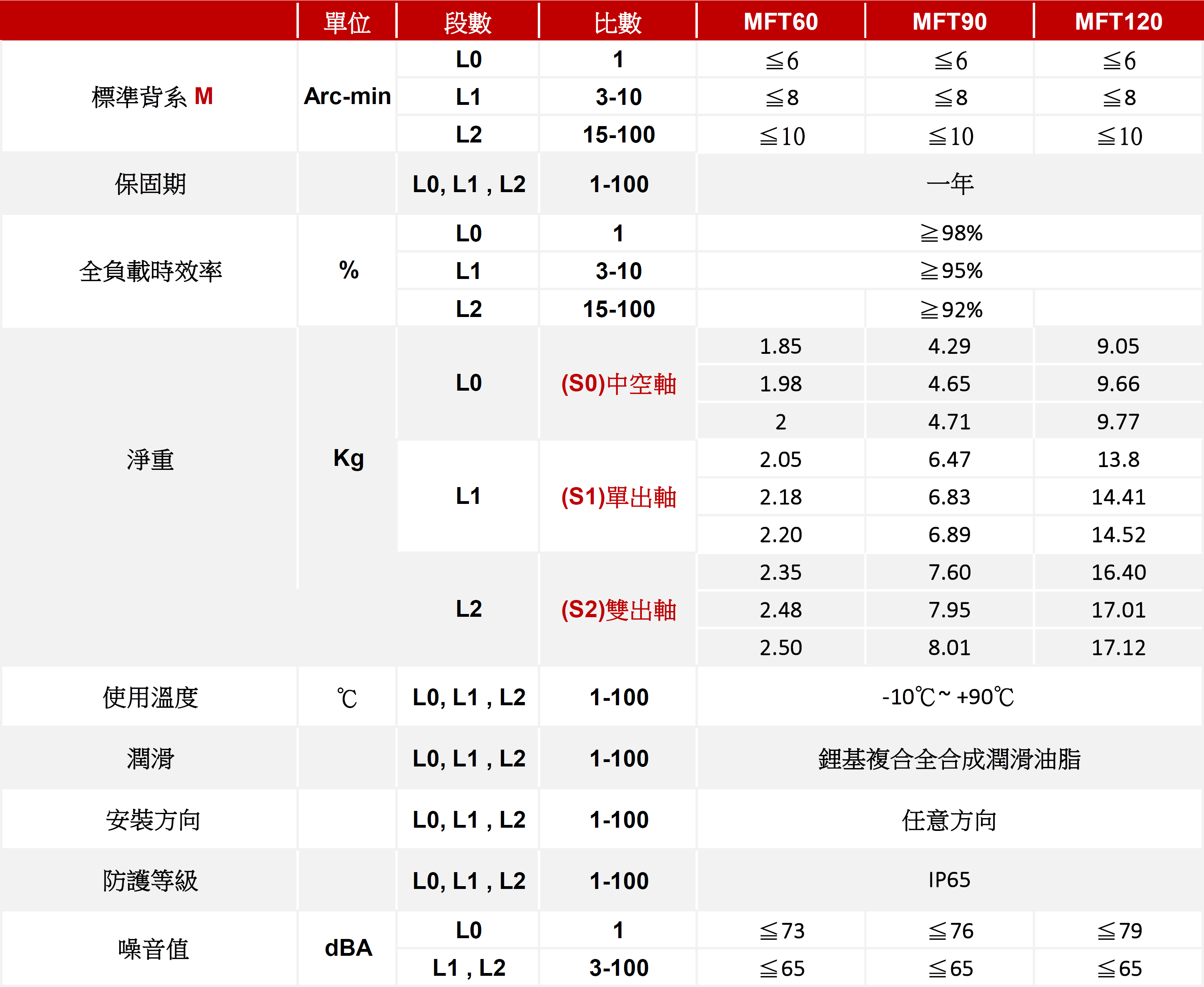The image size is (1204, 987).
Task: Select the 淨重 row label
Action: click(x=150, y=459)
